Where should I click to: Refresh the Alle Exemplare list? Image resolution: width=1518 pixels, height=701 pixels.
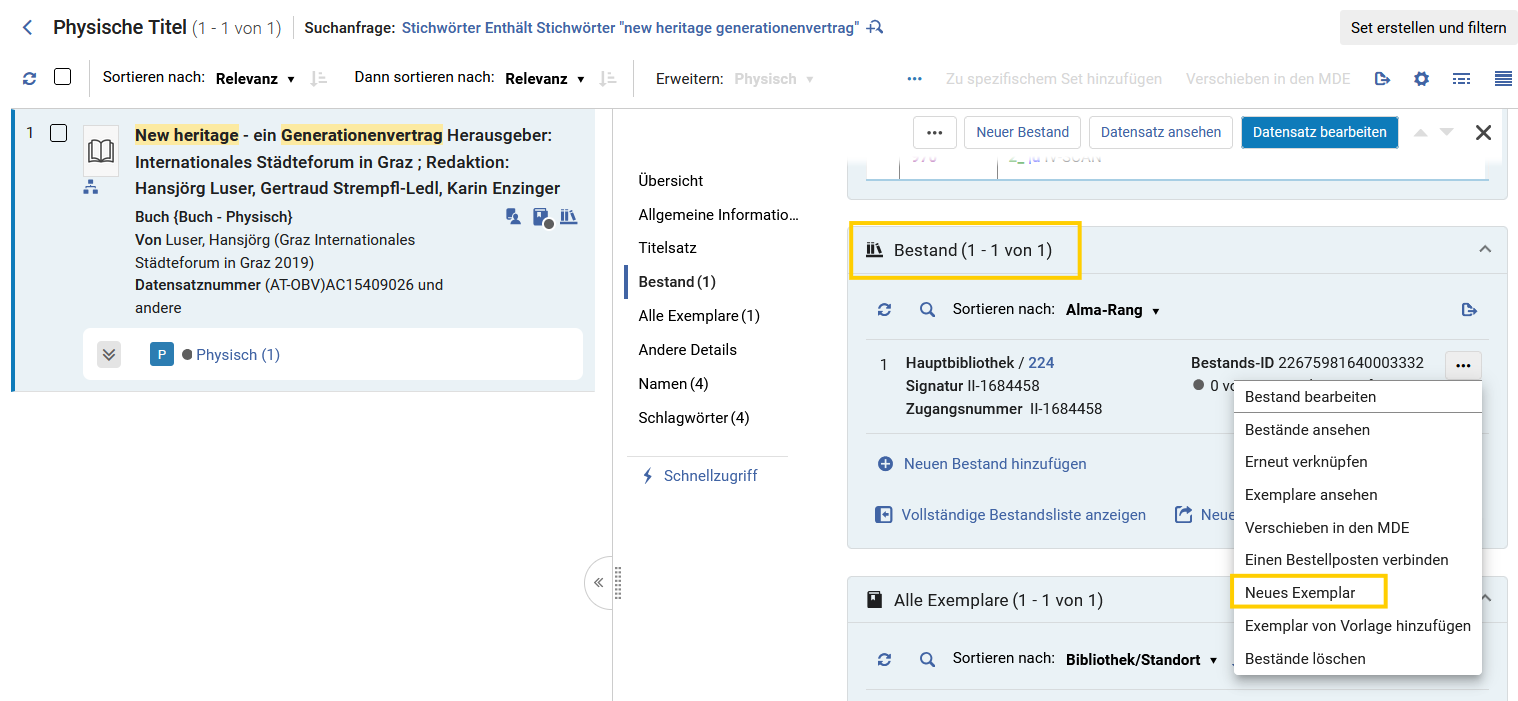[x=884, y=659]
